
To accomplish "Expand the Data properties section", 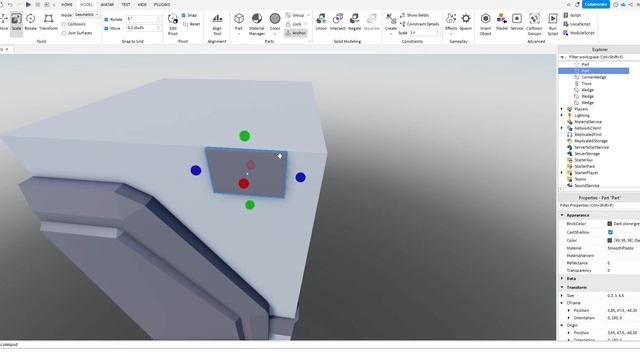I will (562, 278).
